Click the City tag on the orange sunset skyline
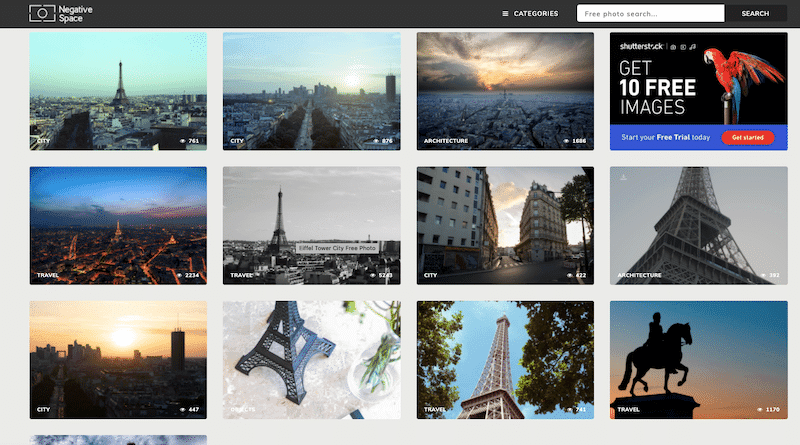 pos(43,409)
